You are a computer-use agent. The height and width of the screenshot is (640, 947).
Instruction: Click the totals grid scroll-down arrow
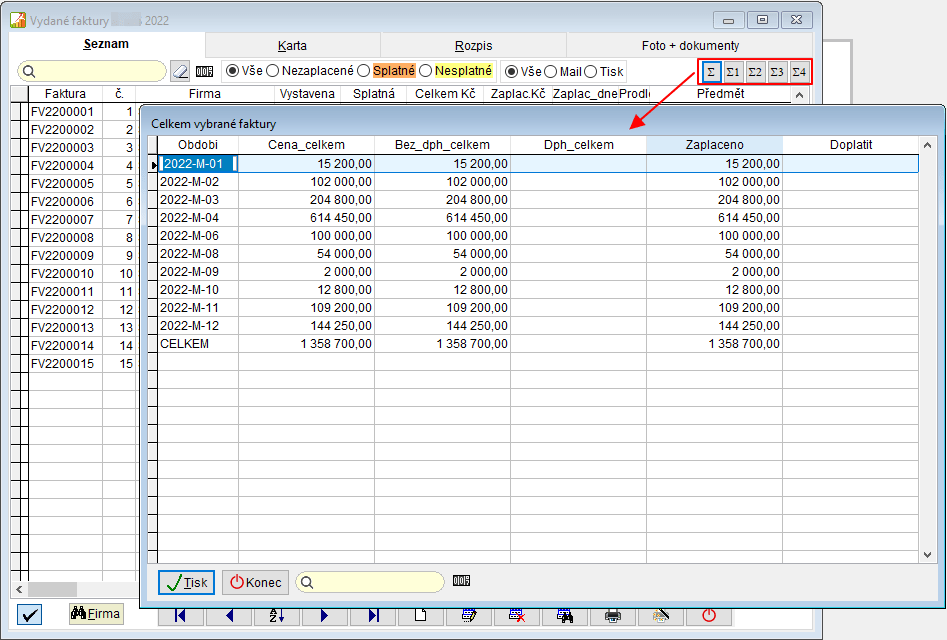(927, 555)
